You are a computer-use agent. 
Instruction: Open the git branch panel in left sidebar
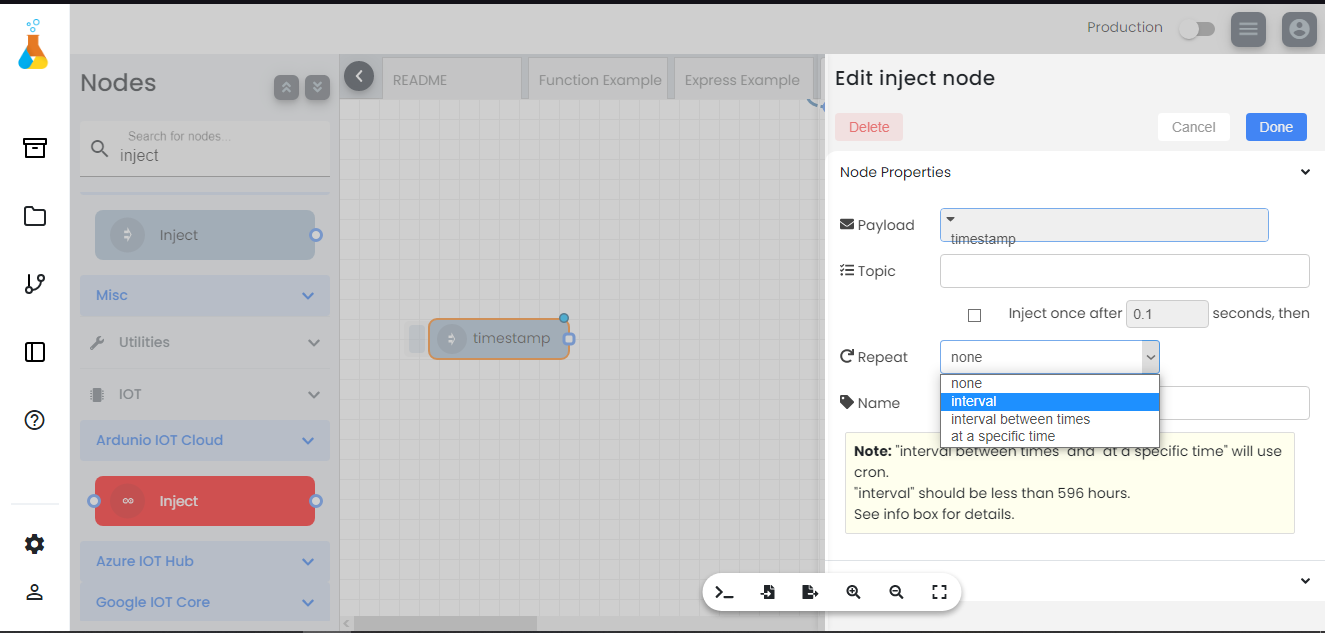tap(34, 284)
